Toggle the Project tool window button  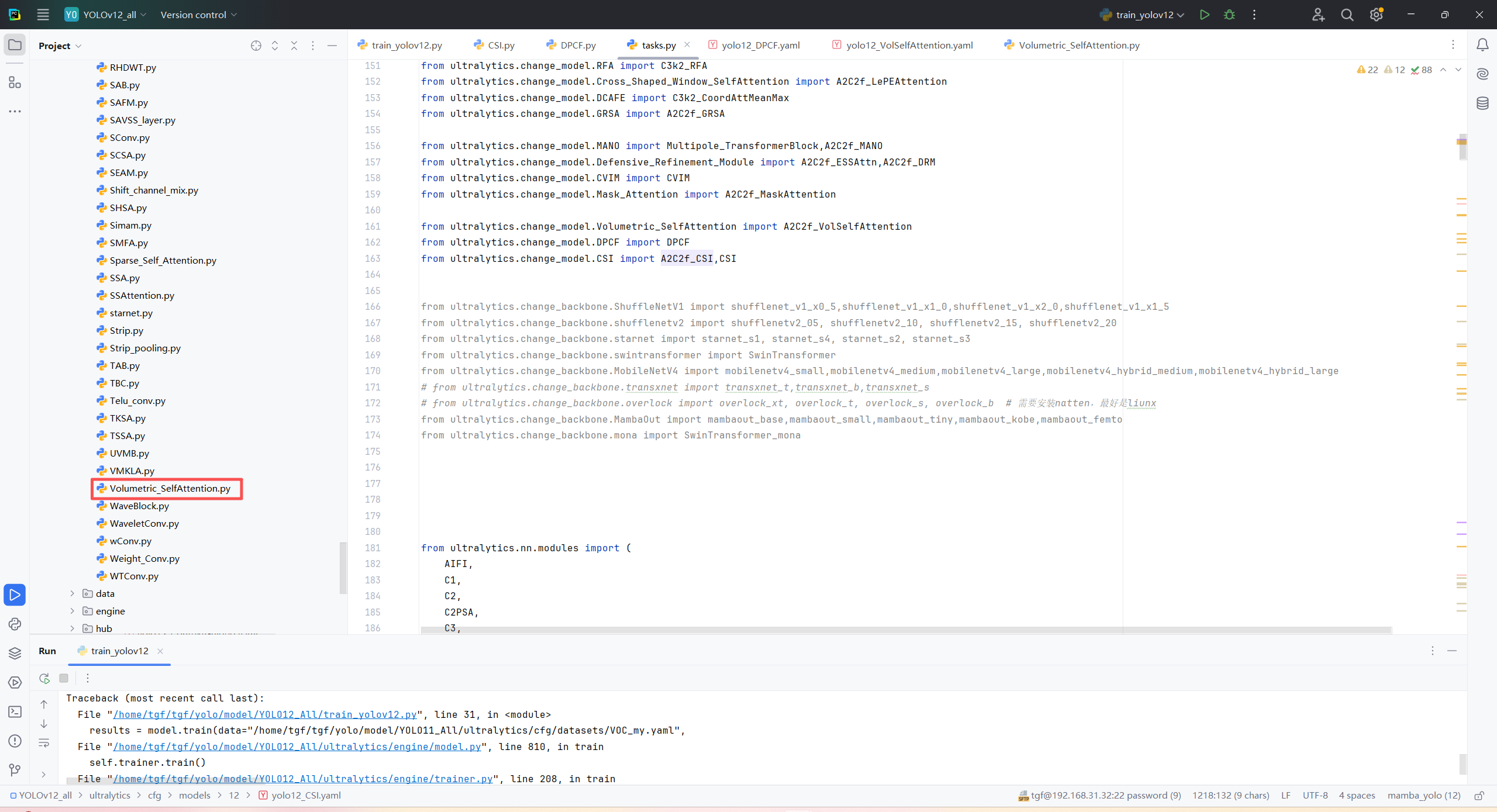coord(15,45)
